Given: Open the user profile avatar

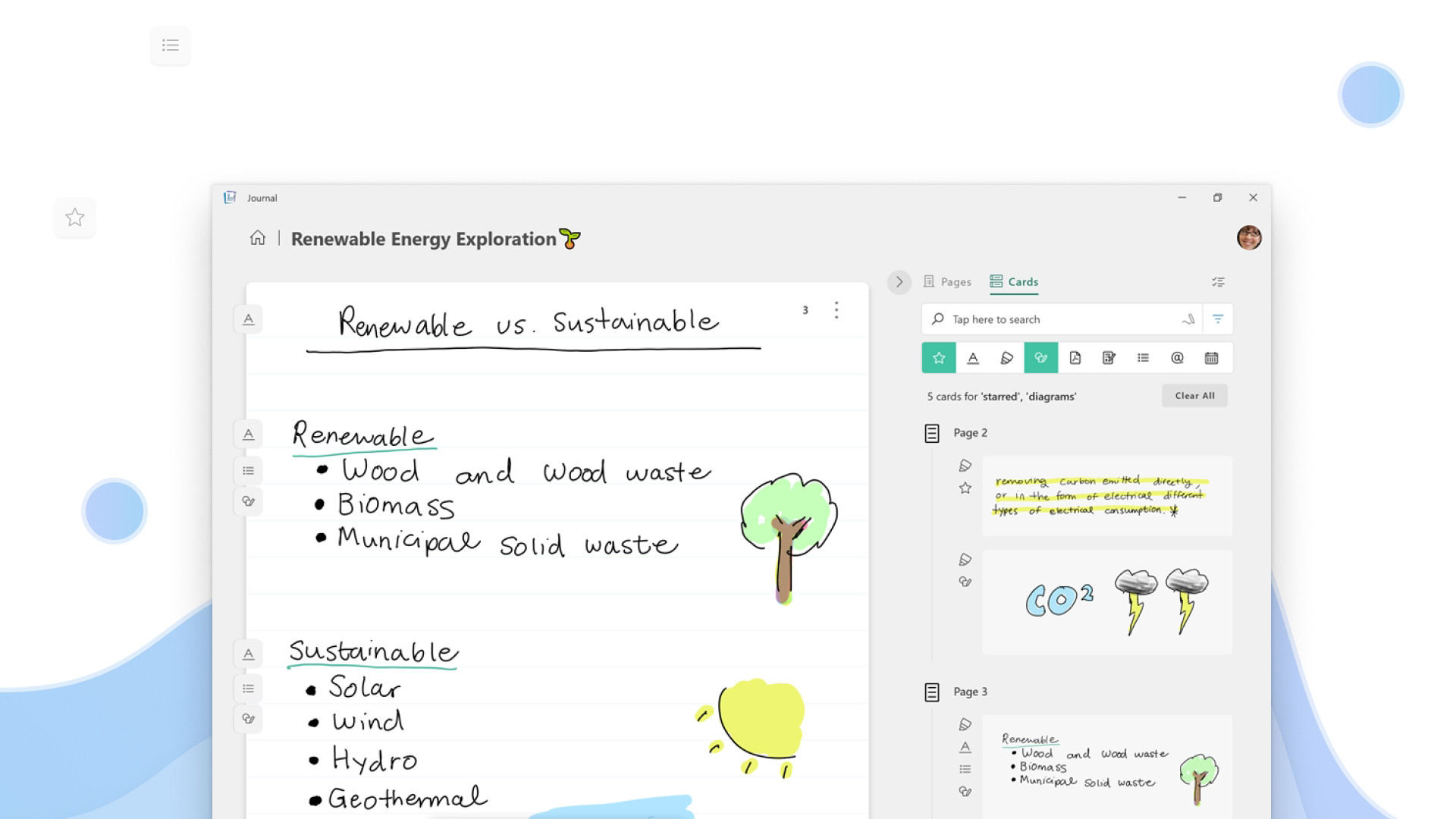Looking at the screenshot, I should pyautogui.click(x=1249, y=237).
